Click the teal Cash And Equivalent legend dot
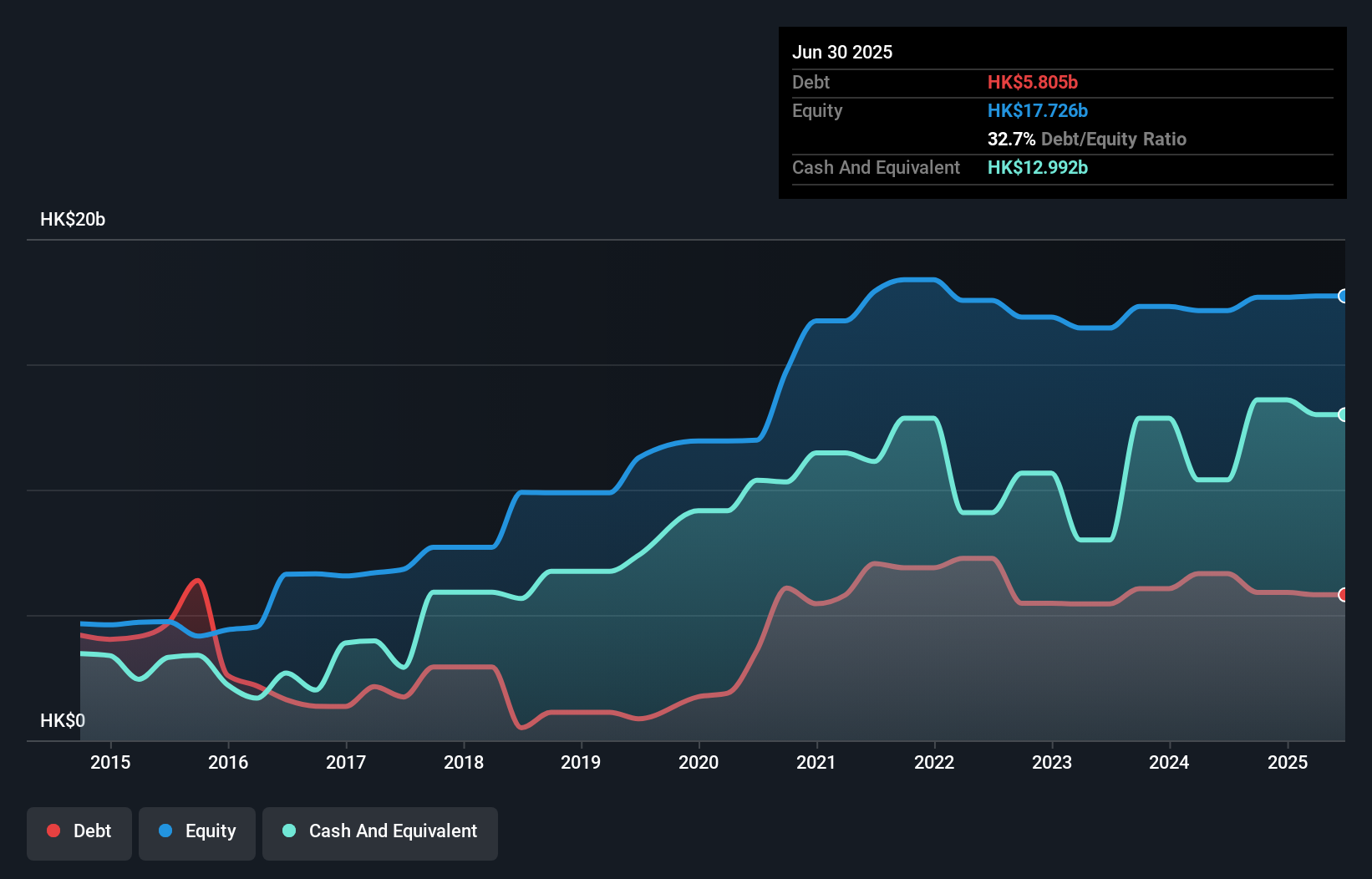Viewport: 1372px width, 879px height. (x=289, y=831)
